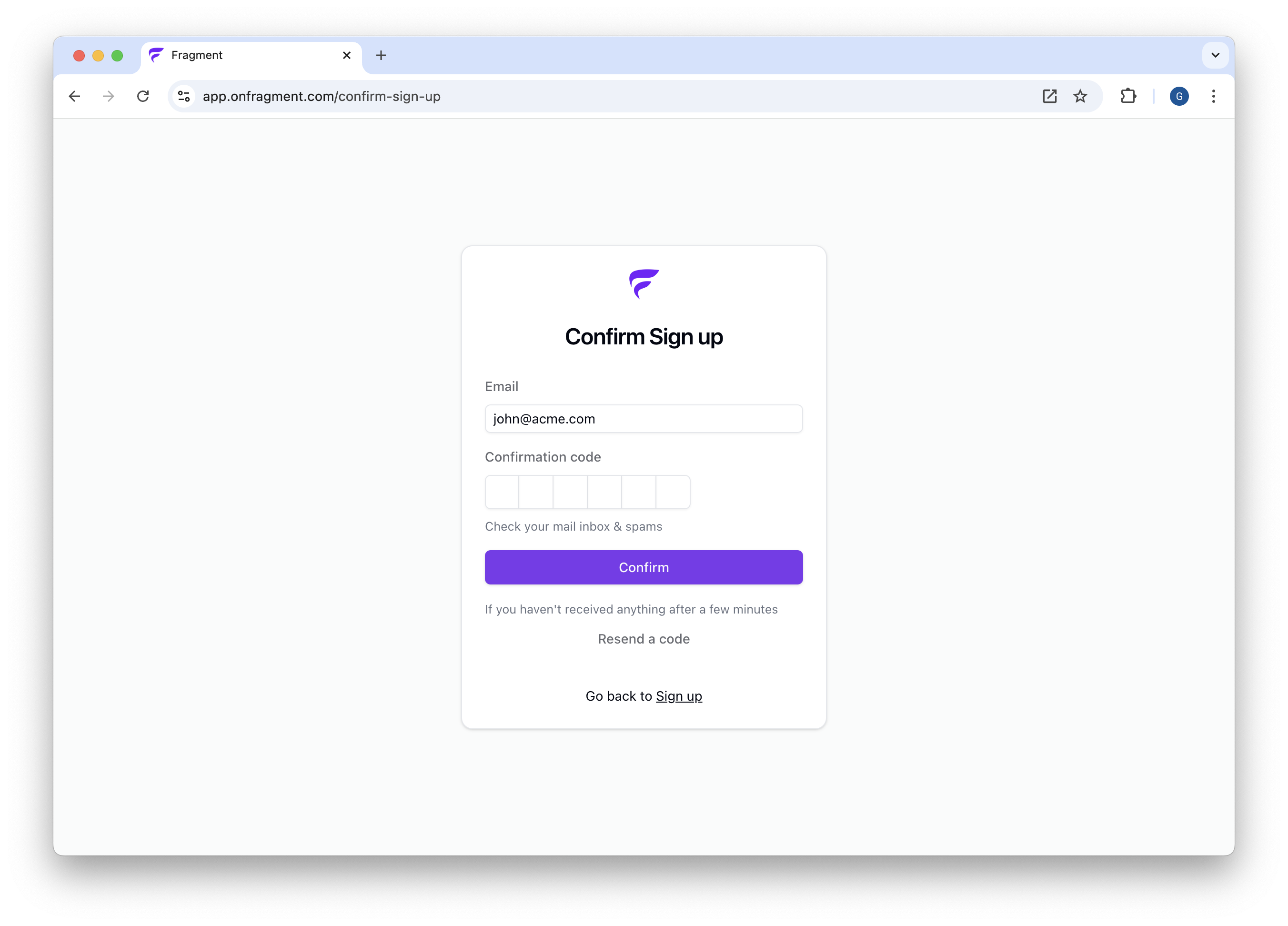Viewport: 1288px width, 926px height.
Task: Close the Fragment tab
Action: point(346,55)
